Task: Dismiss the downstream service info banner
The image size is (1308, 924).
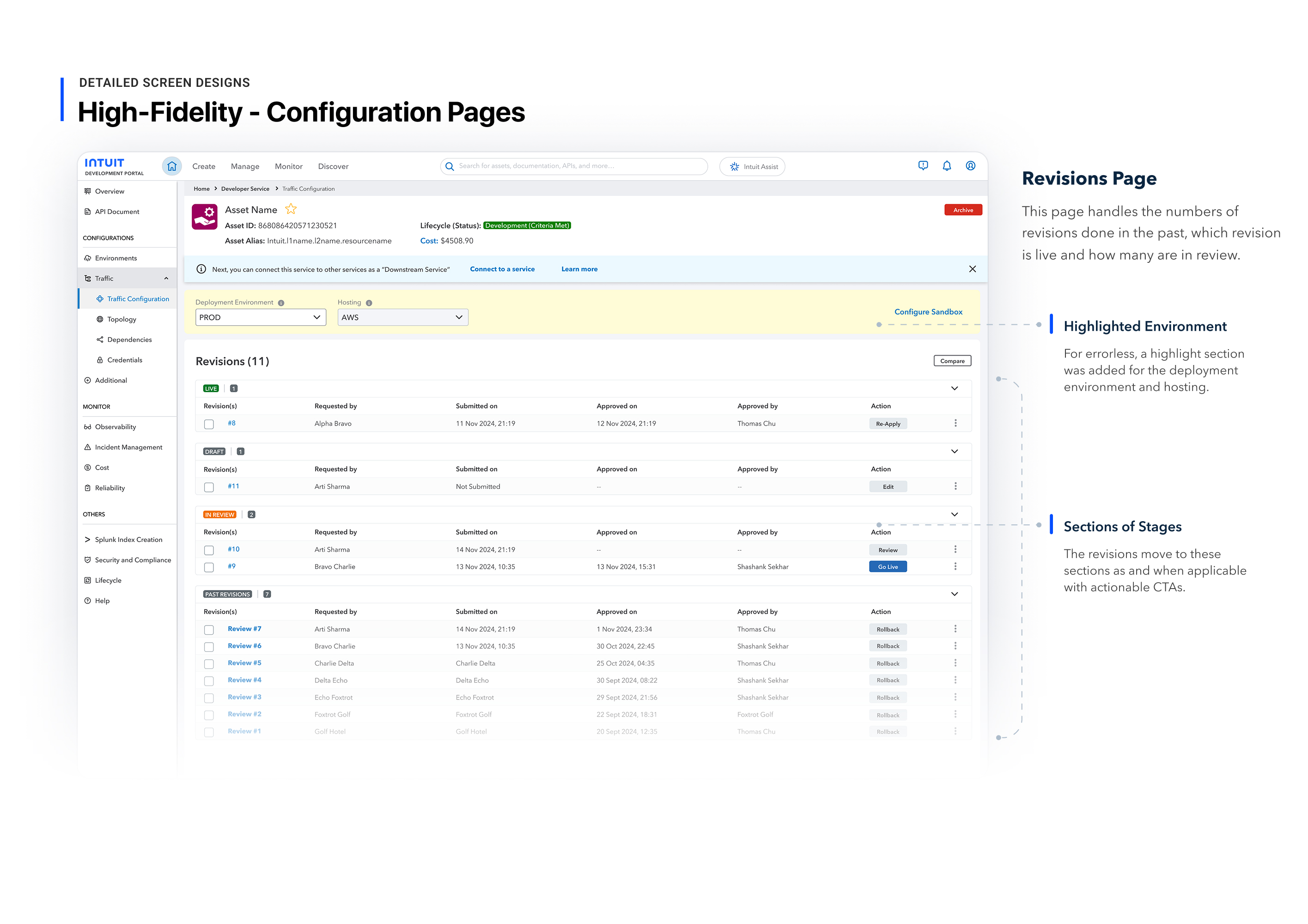Action: coord(972,269)
